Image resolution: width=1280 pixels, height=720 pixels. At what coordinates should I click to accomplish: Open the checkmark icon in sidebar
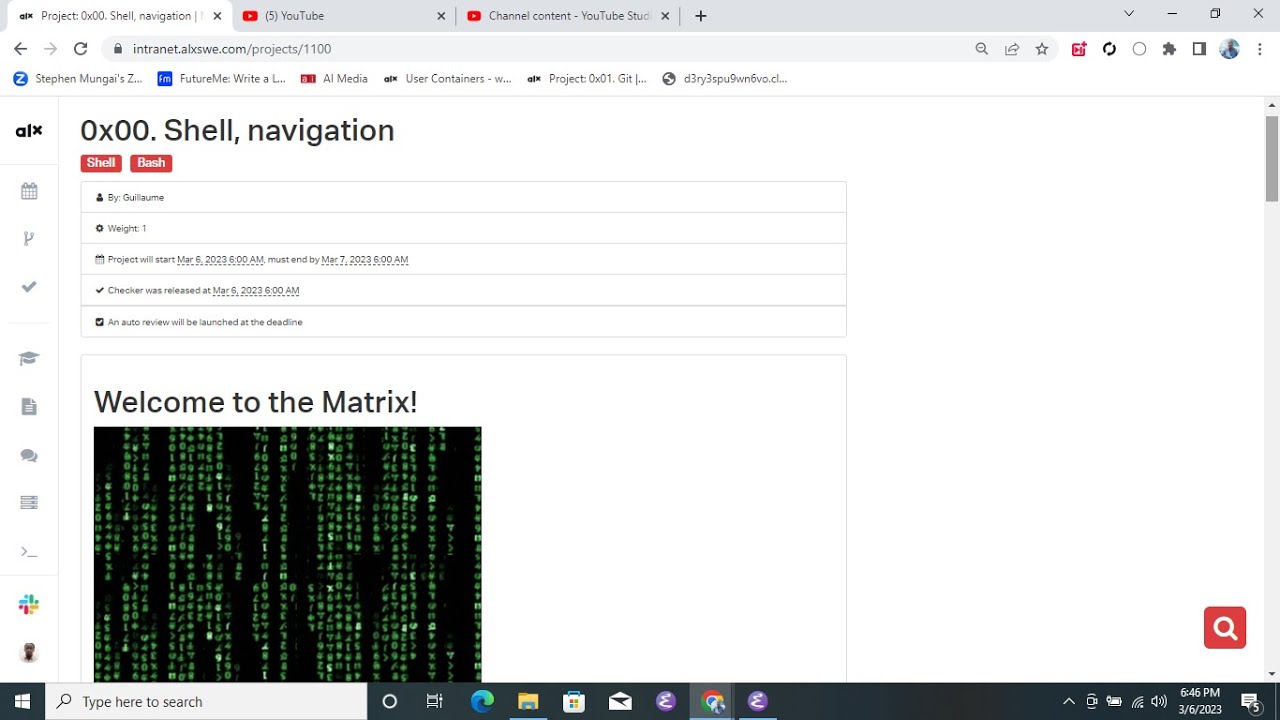(29, 287)
